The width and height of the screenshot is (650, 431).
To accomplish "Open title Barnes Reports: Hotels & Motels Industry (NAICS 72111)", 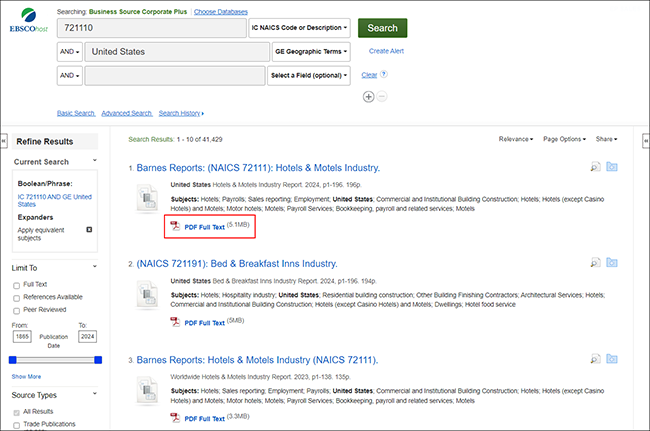I will coord(257,360).
